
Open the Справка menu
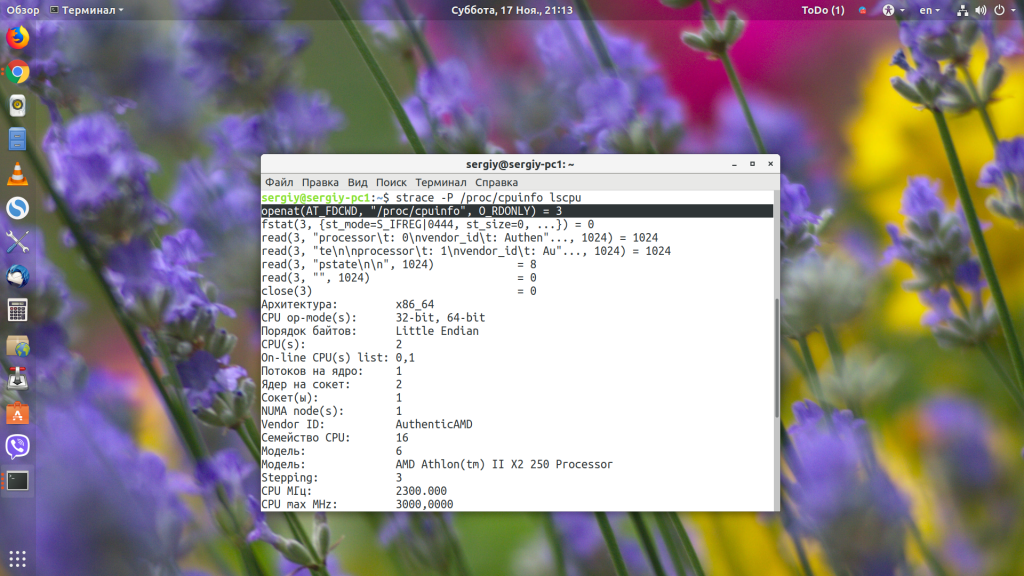496,182
